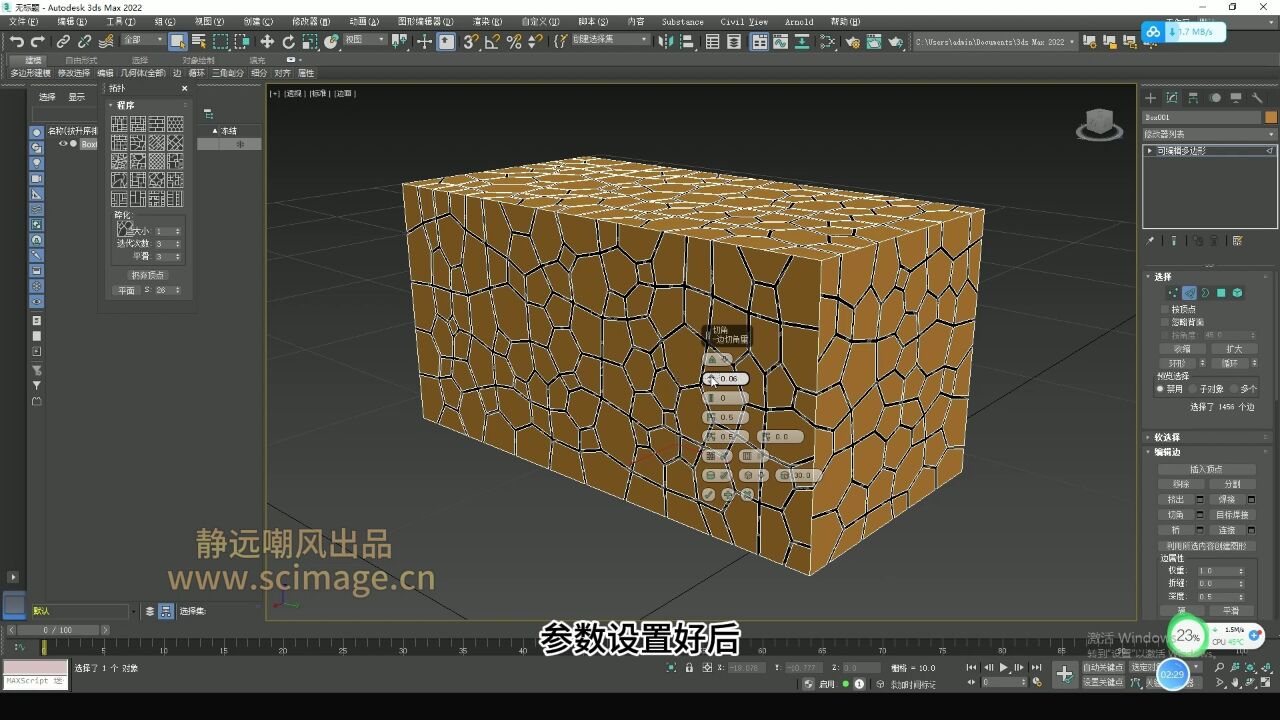Open the selection filter 全部 dropdown
The height and width of the screenshot is (720, 1280).
coord(143,40)
